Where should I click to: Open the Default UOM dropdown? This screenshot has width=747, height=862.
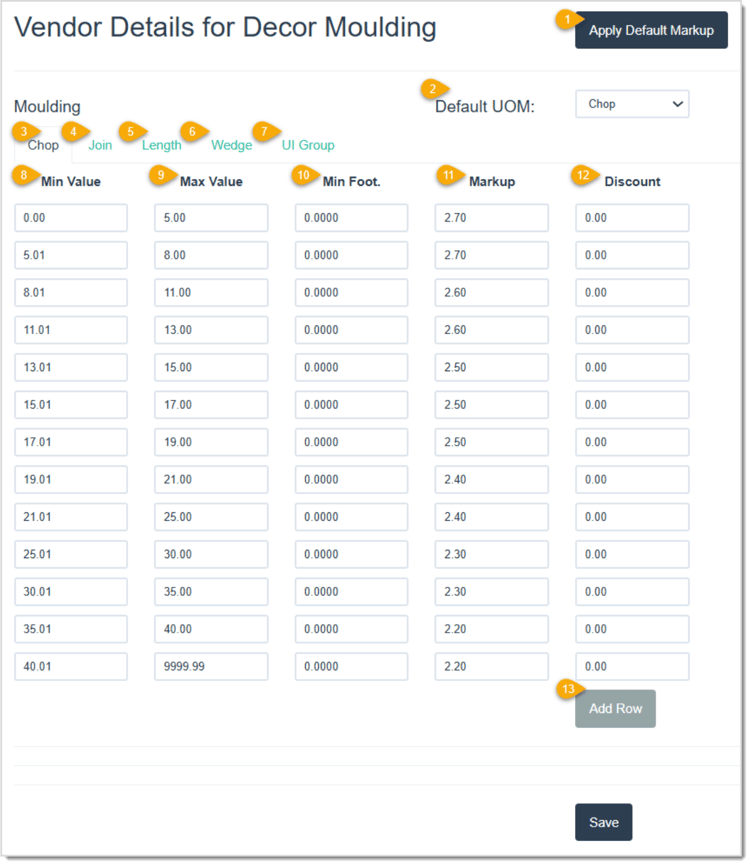coord(632,104)
